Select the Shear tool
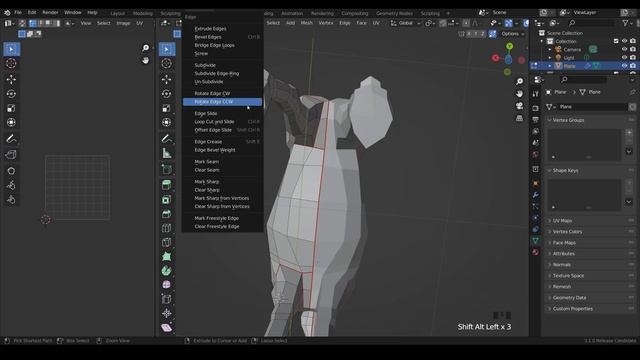640x360 pixels. coord(167,327)
